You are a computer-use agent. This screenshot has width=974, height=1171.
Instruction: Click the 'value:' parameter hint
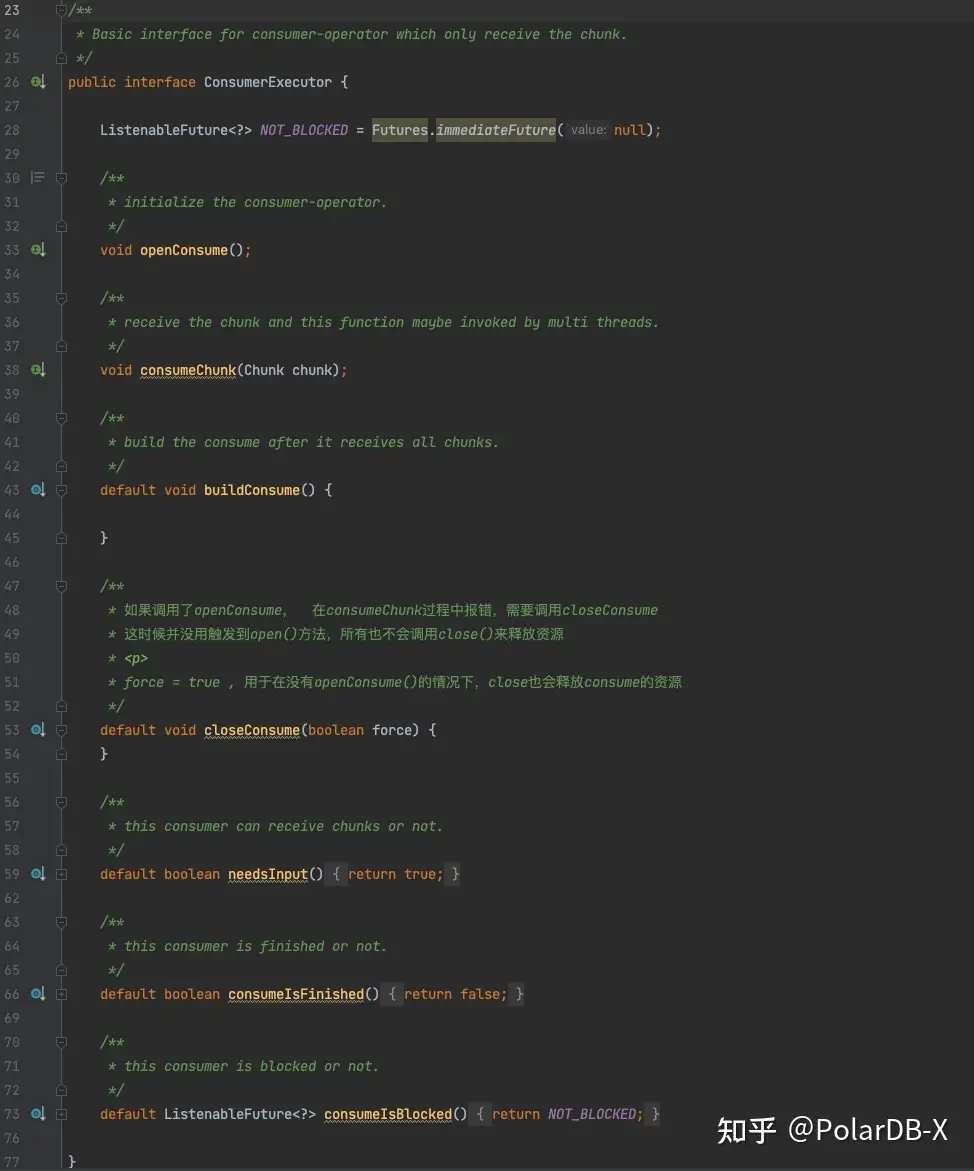coord(588,130)
